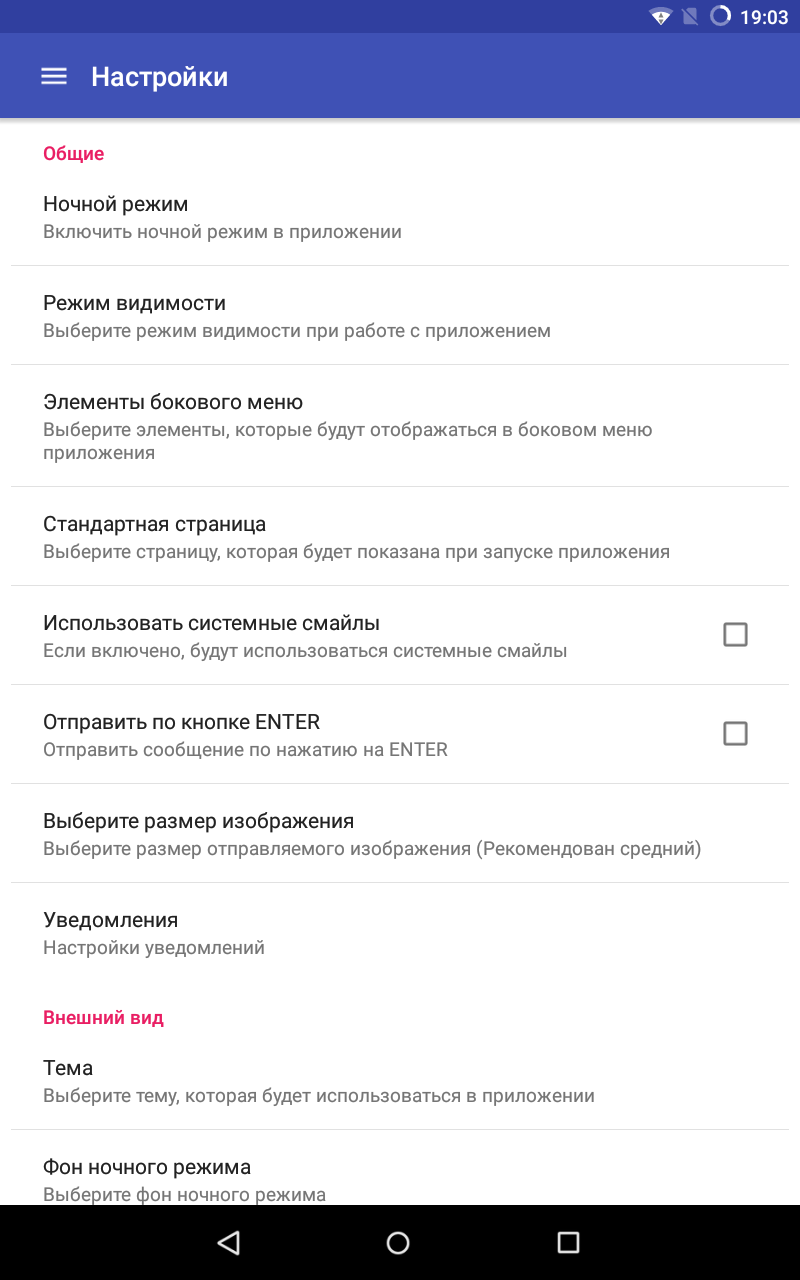Image resolution: width=800 pixels, height=1280 pixels.
Task: Open the hamburger navigation menu
Action: [53, 77]
